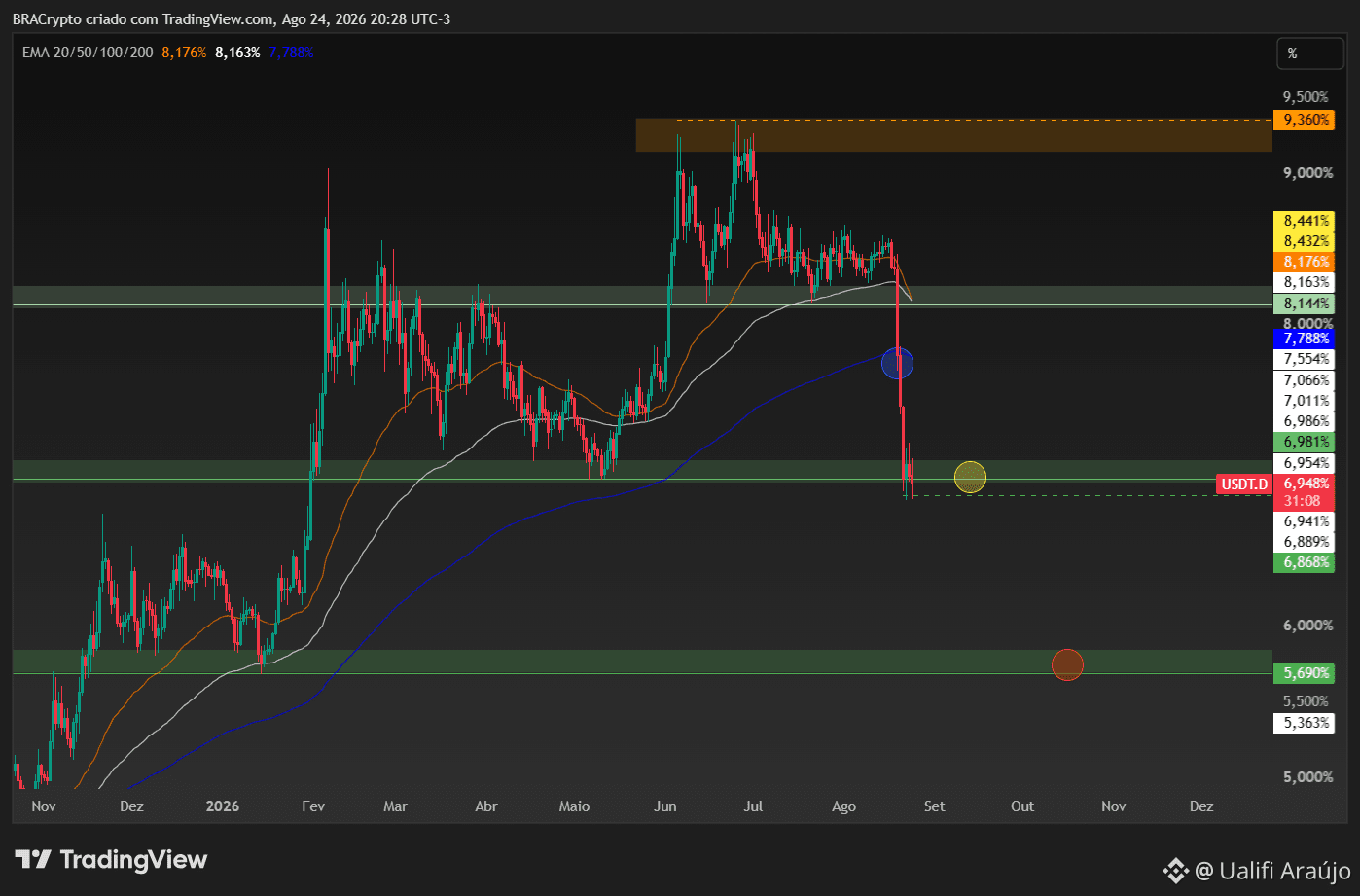Click the TradingView logo icon
The height and width of the screenshot is (896, 1360).
click(x=33, y=860)
